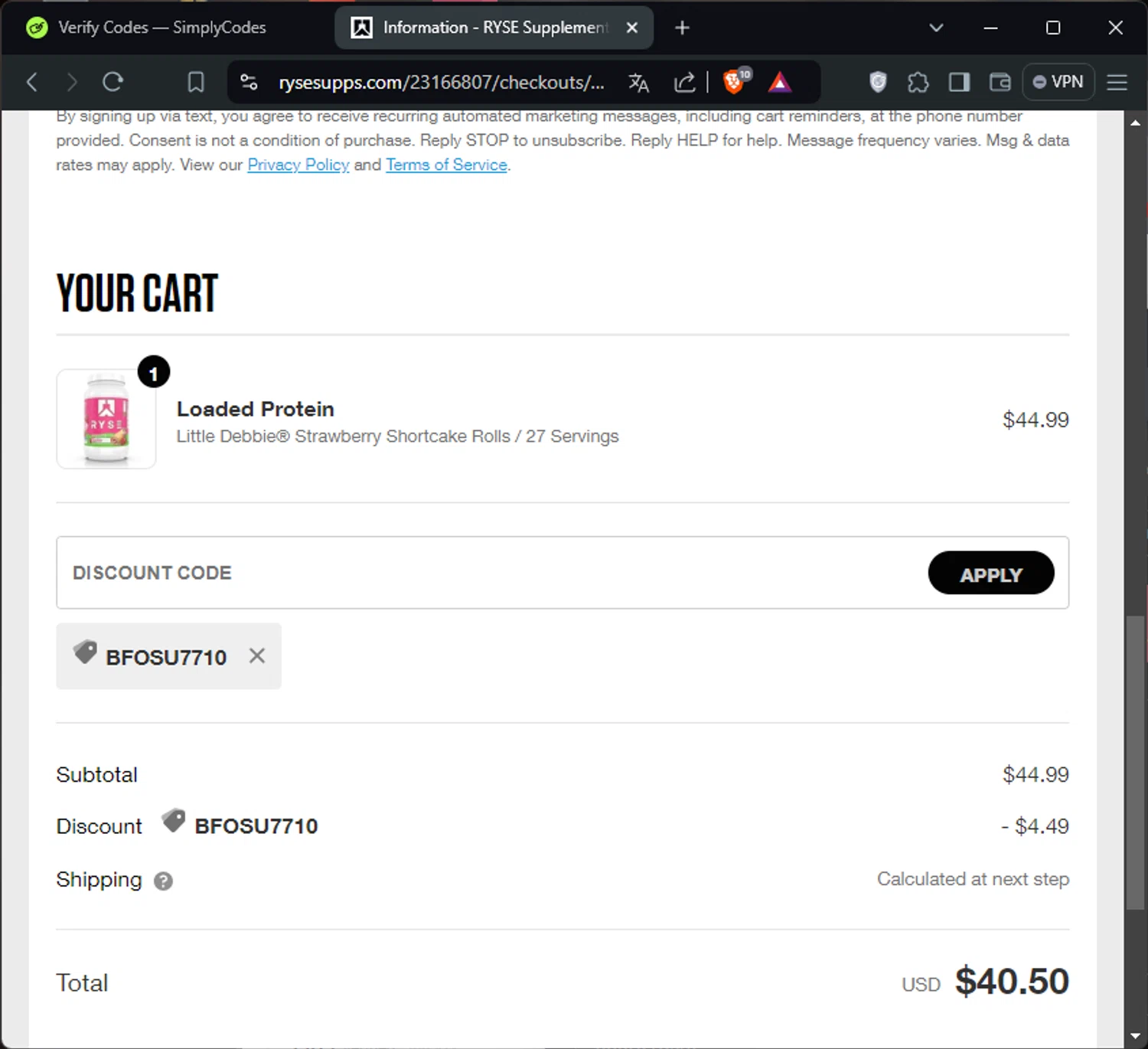
Task: Remove the BFOSU7710 discount code
Action: click(257, 656)
